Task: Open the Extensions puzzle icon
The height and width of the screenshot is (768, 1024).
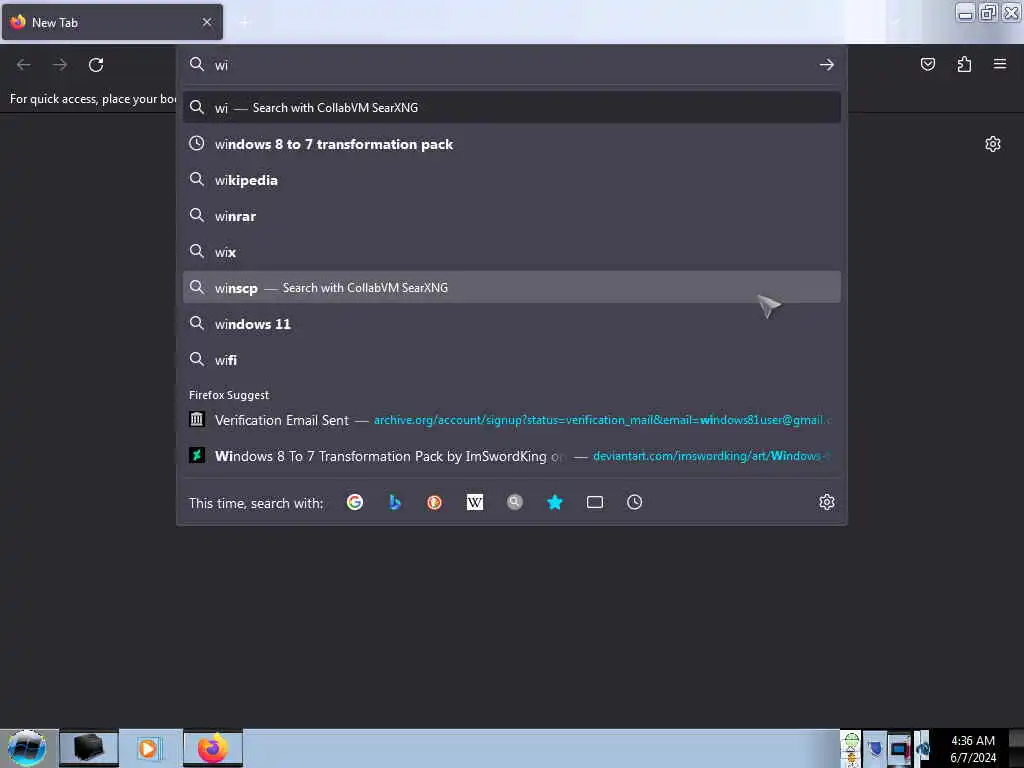Action: point(964,64)
